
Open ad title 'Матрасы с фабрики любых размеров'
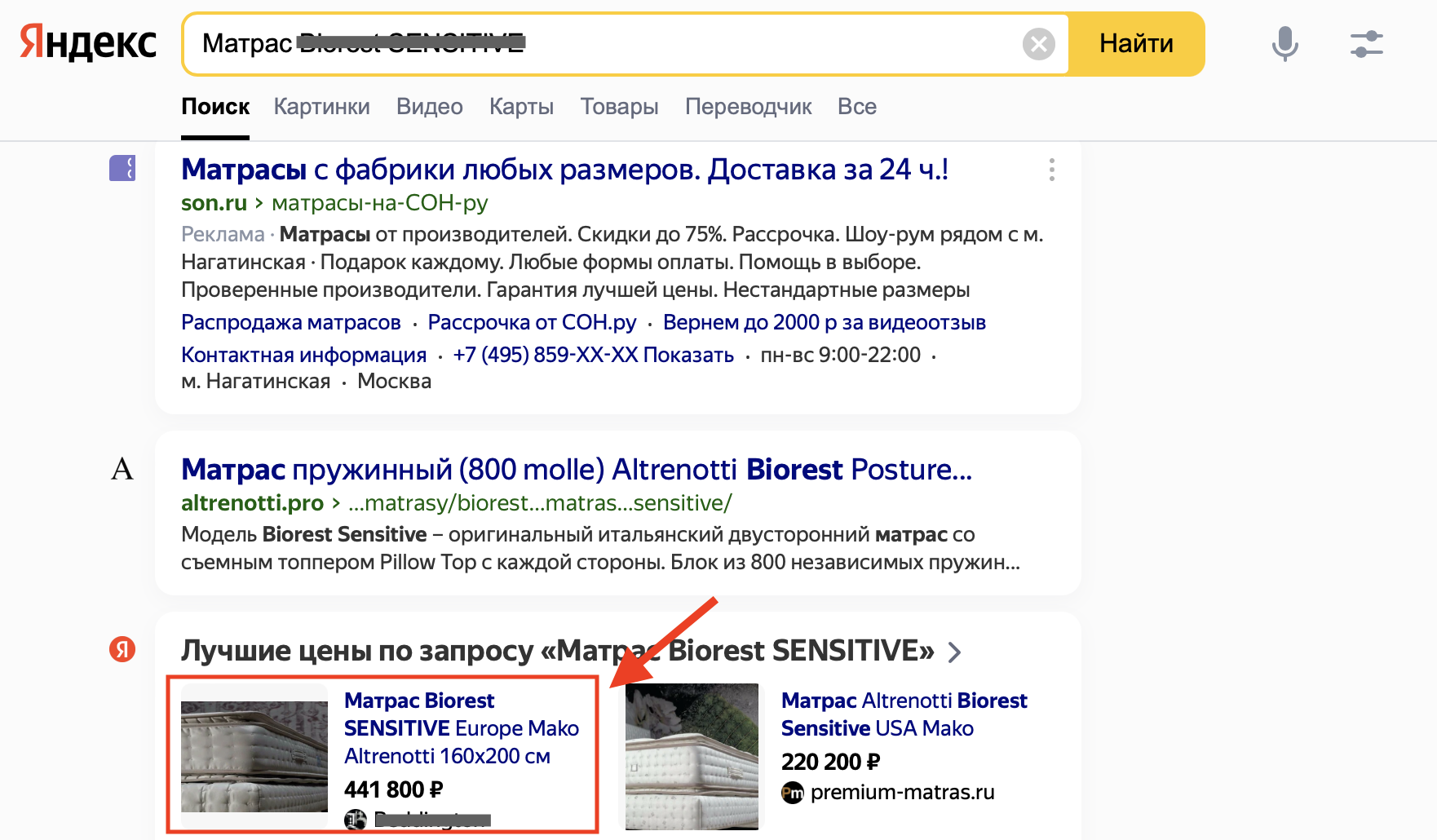564,170
